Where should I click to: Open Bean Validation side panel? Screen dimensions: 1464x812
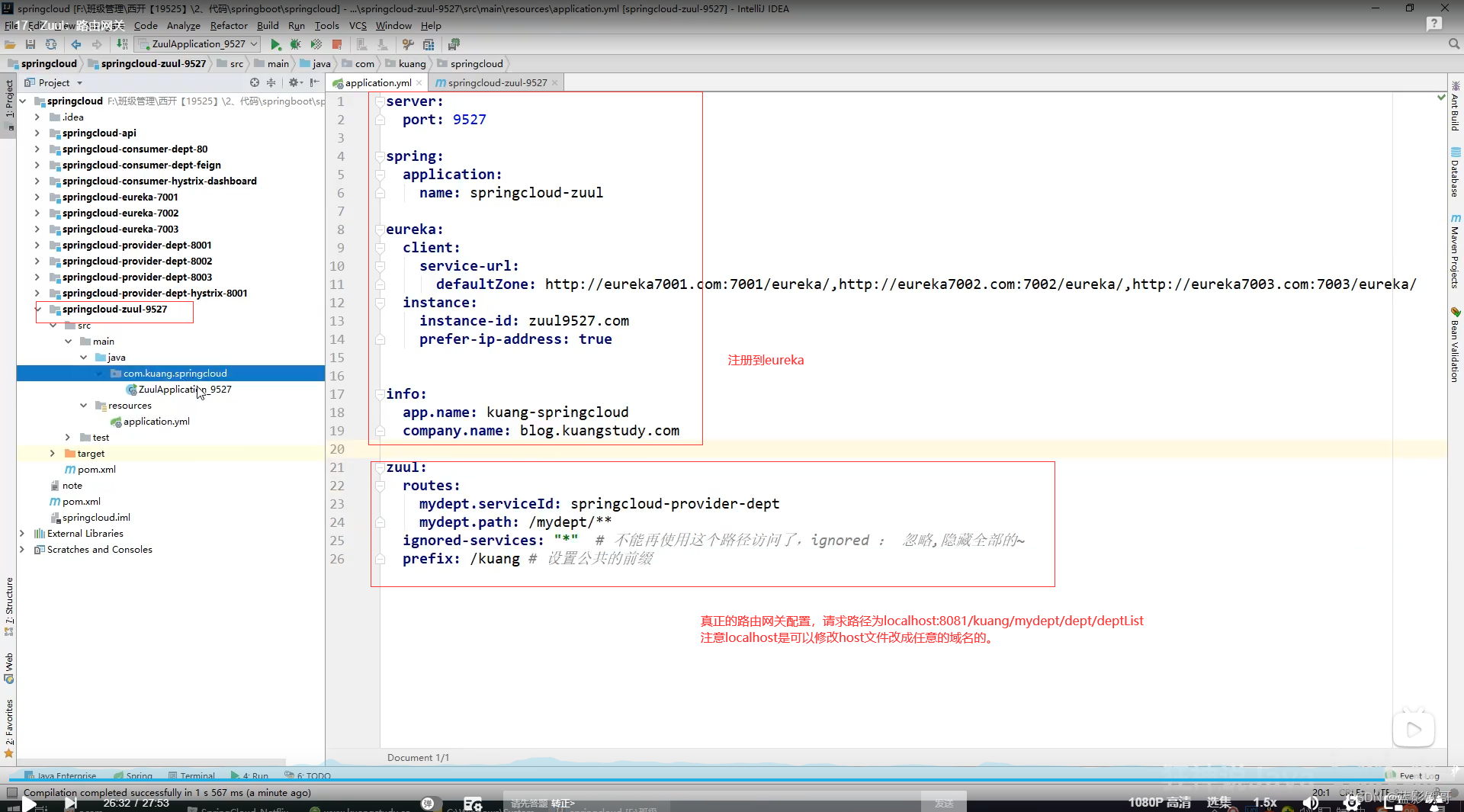1455,344
